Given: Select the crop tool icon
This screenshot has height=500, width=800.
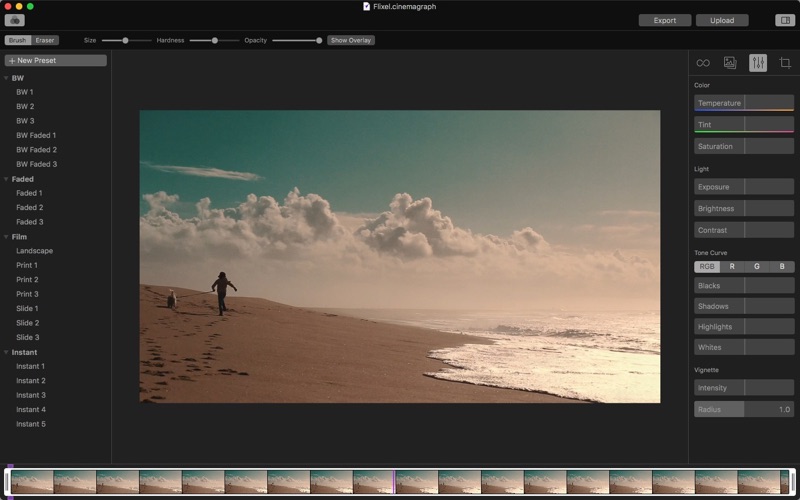Looking at the screenshot, I should coord(785,63).
